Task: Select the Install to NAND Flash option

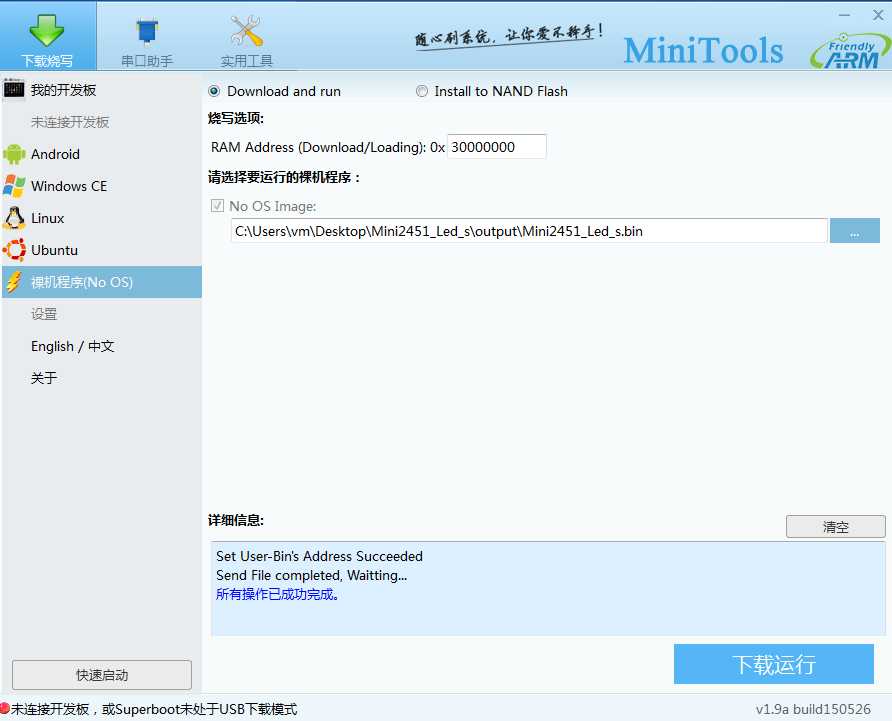Action: 422,91
